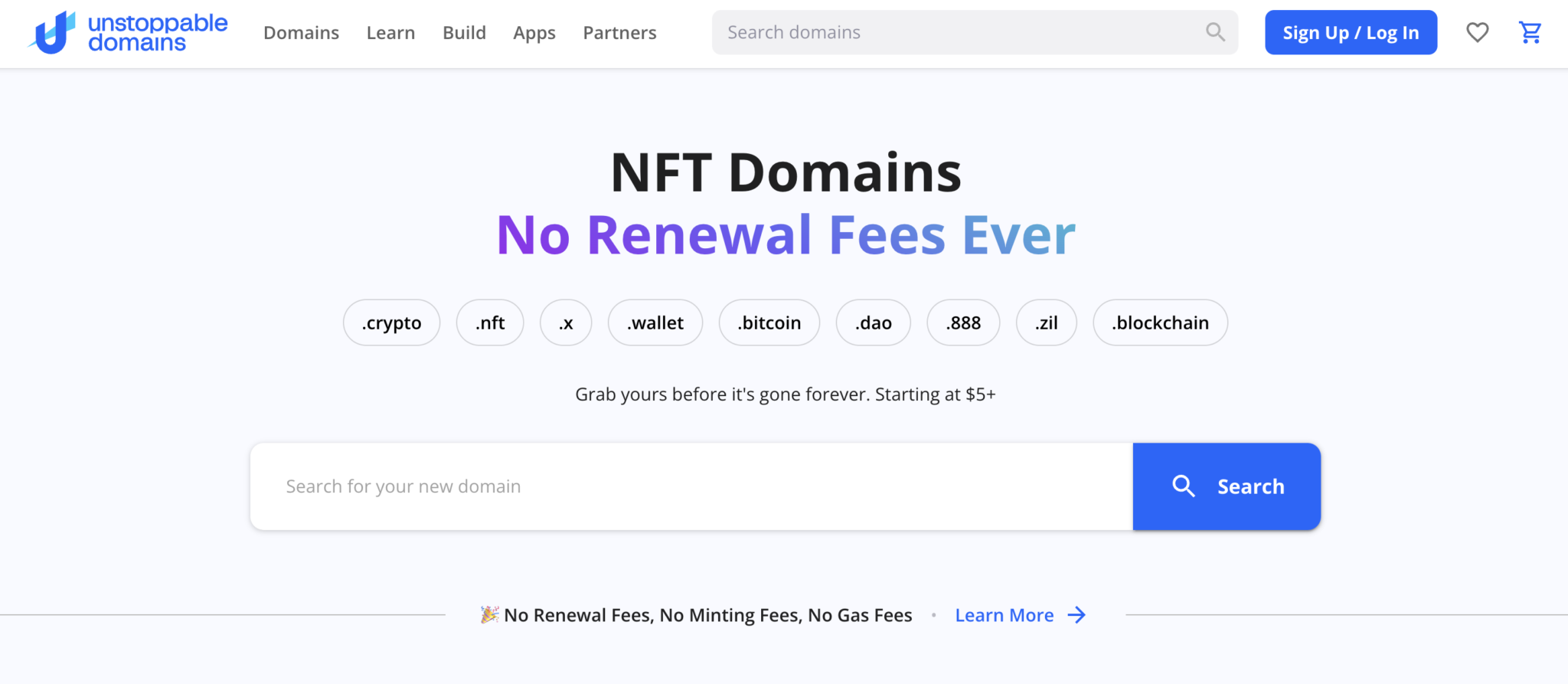The image size is (1568, 684).
Task: Click Sign Up / Log In
Action: [x=1351, y=32]
